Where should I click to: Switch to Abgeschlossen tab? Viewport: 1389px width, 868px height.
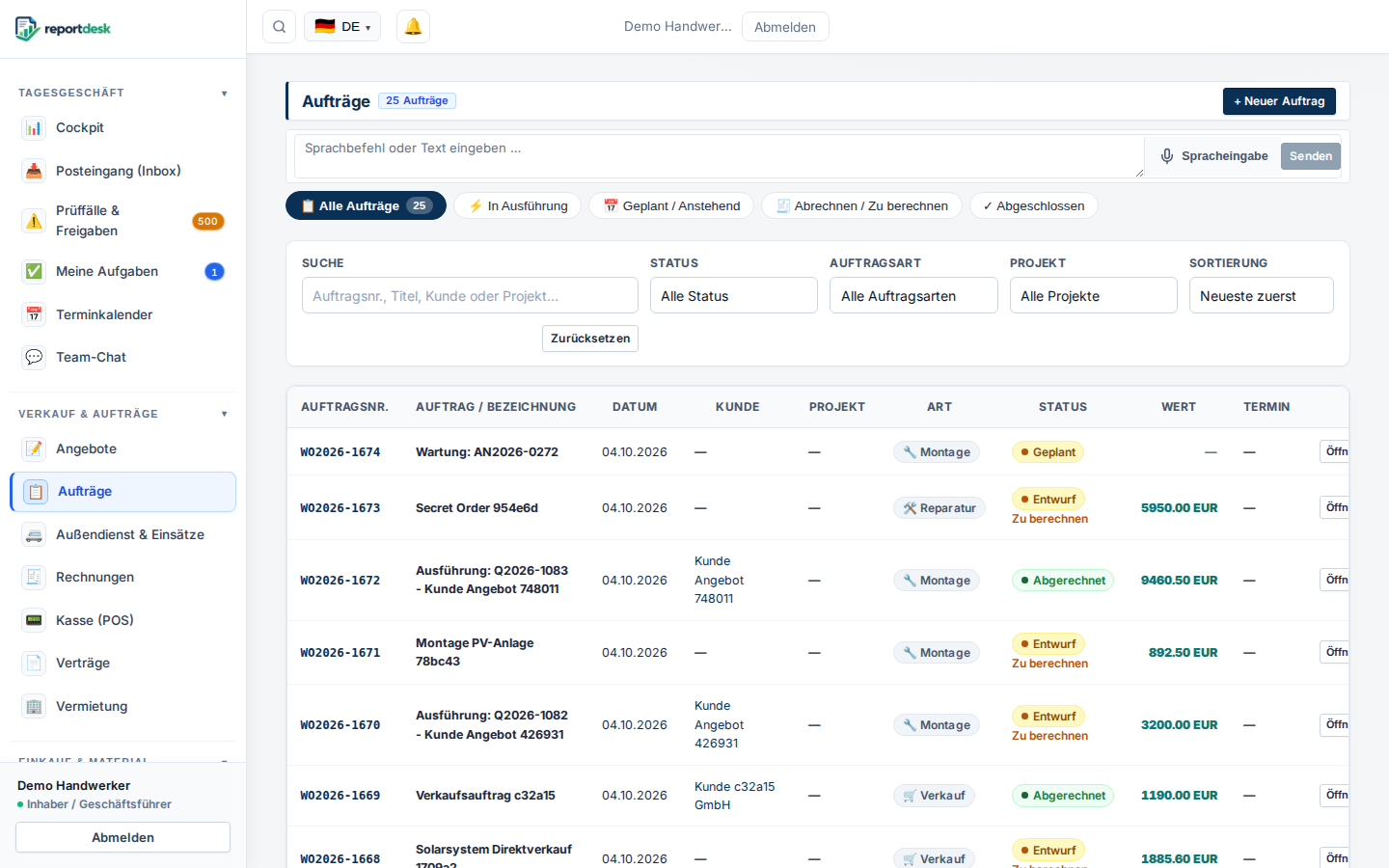1034,205
